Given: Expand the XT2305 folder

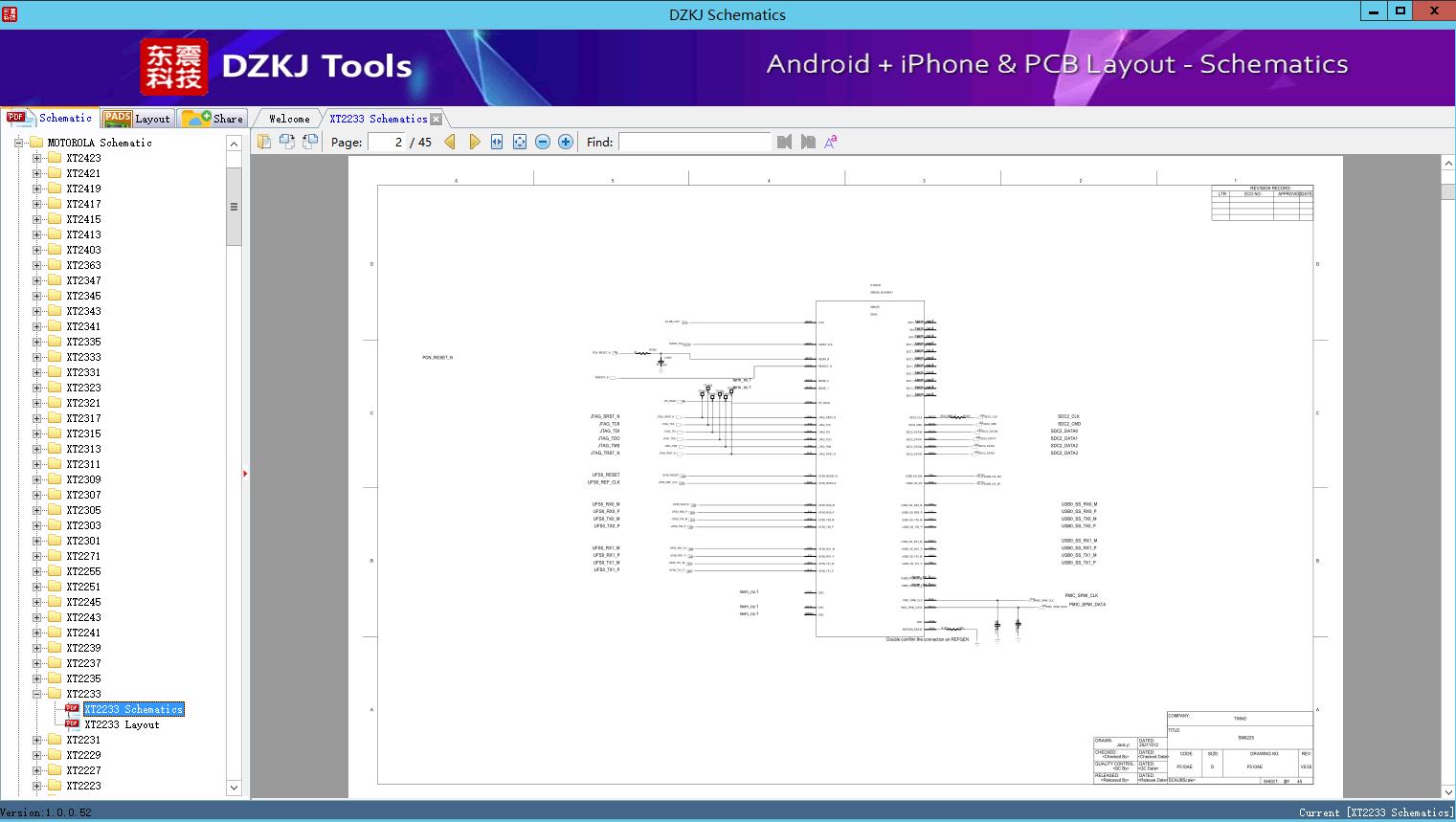Looking at the screenshot, I should click(x=36, y=510).
